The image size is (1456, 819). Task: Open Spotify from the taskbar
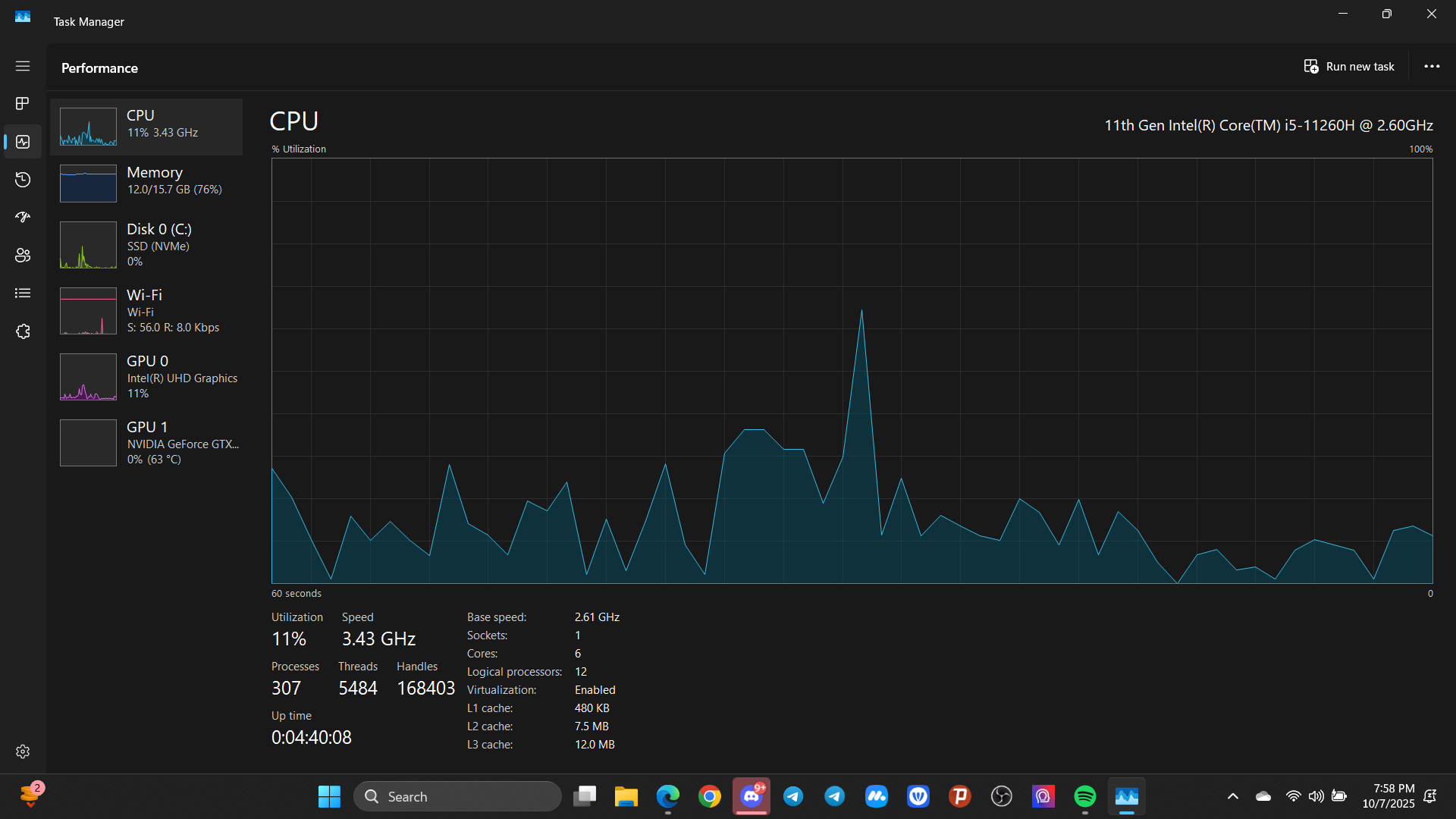pyautogui.click(x=1085, y=796)
